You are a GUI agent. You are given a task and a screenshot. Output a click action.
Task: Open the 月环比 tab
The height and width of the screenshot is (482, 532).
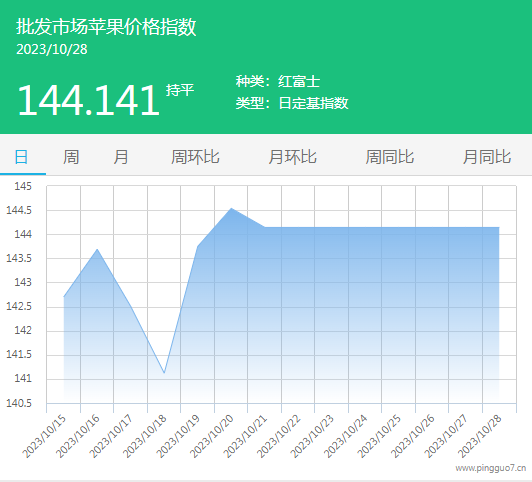[x=292, y=157]
